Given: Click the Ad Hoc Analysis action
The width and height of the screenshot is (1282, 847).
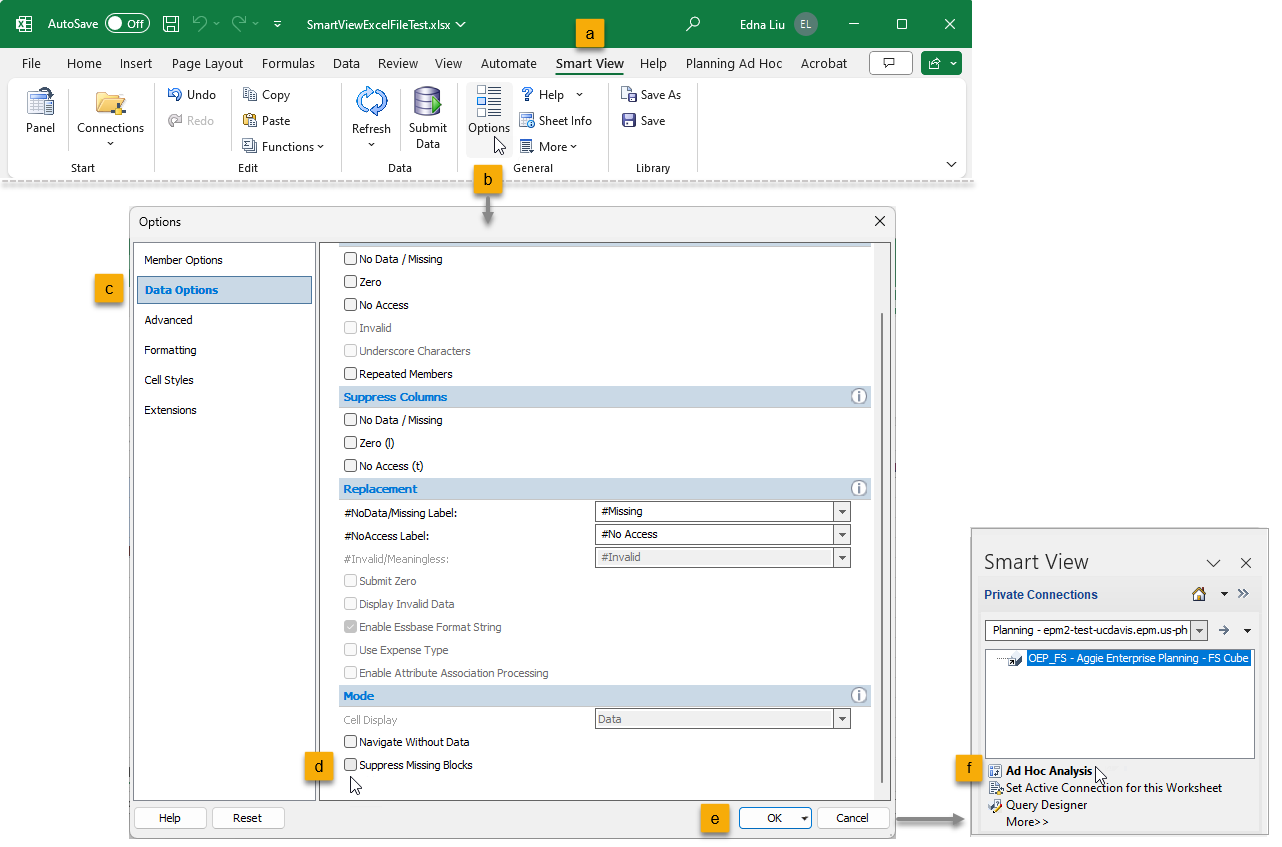Looking at the screenshot, I should pos(1049,771).
